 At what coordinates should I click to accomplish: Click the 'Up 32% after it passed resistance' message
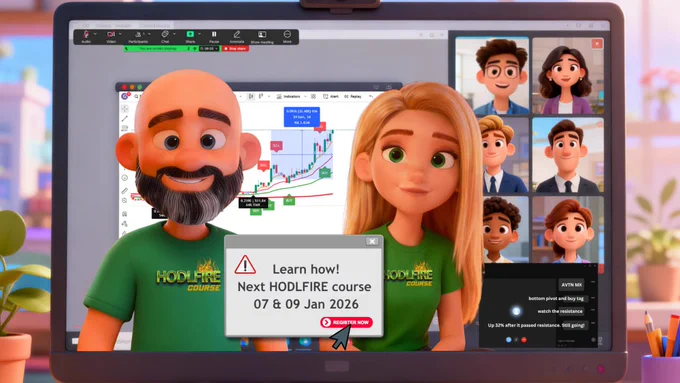tap(536, 325)
